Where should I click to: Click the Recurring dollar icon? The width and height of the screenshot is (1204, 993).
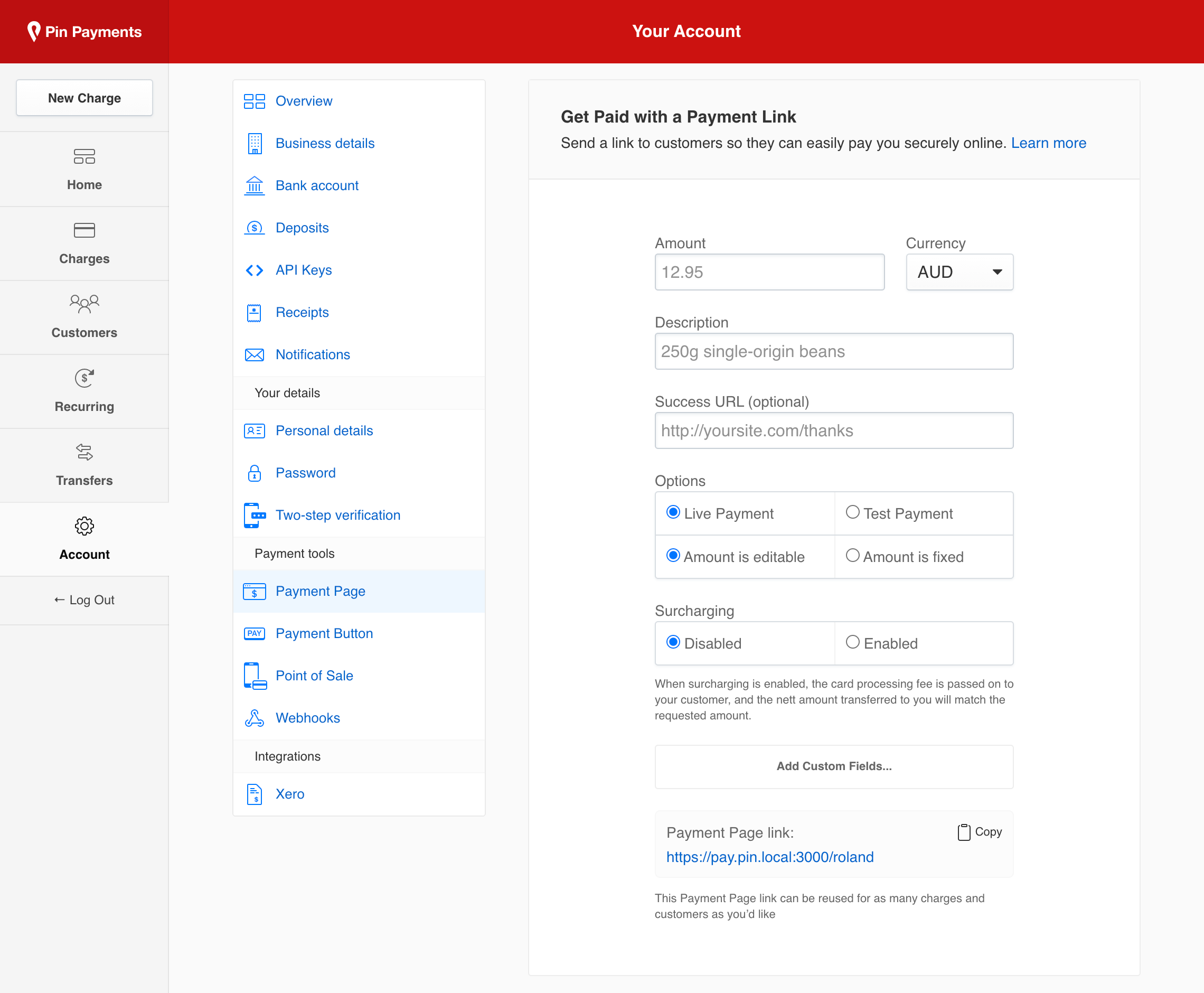tap(84, 378)
